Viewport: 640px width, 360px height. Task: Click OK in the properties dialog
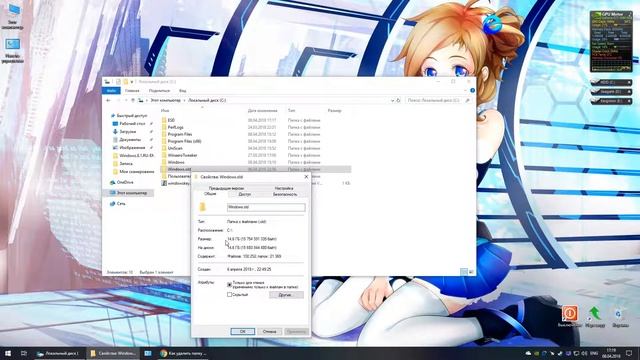coord(242,331)
